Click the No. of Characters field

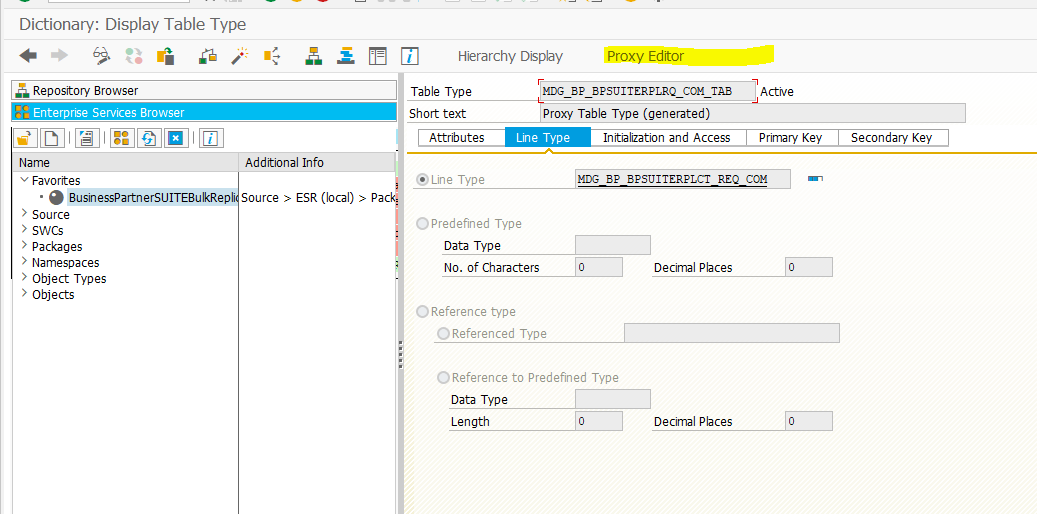tap(599, 267)
